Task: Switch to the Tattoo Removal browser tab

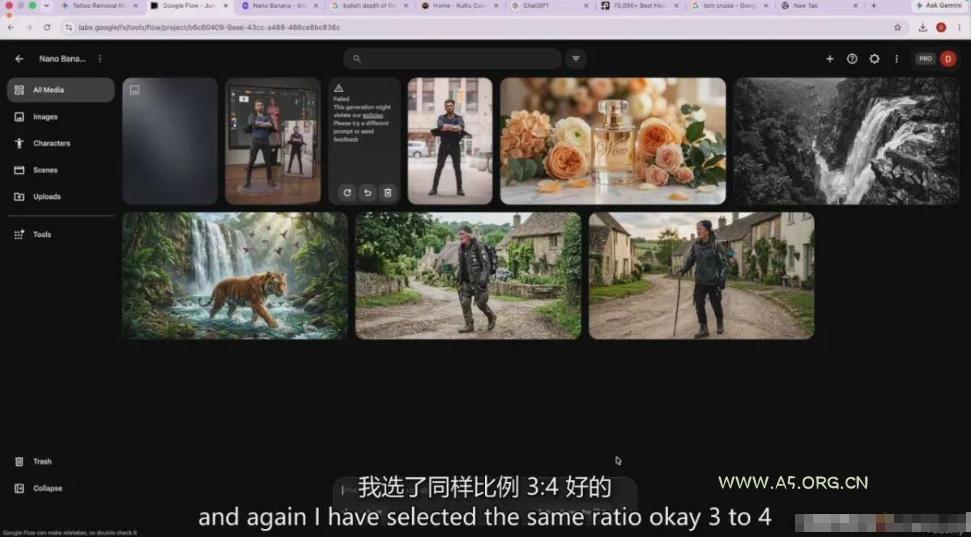Action: tap(98, 6)
